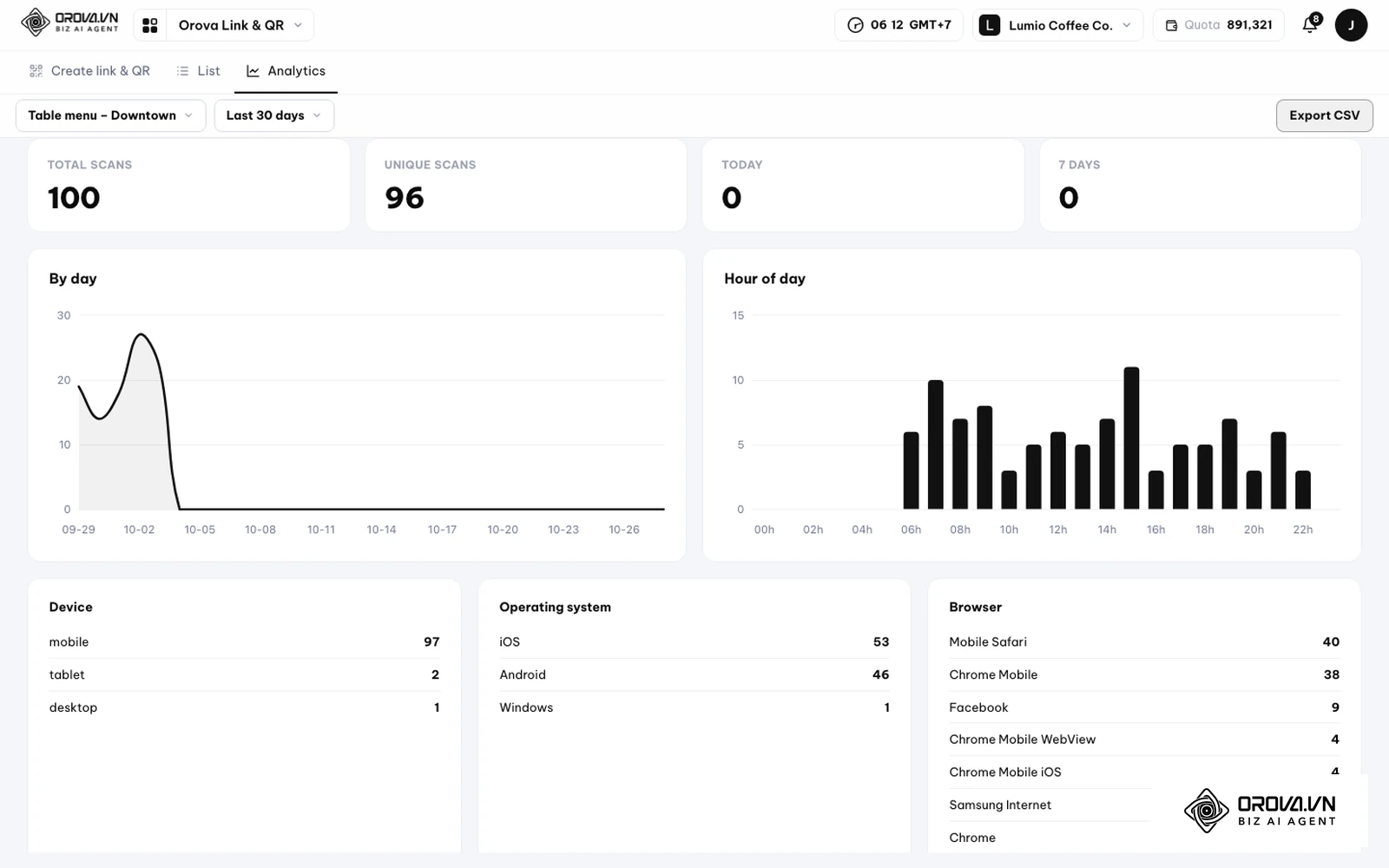Open user avatar J menu
This screenshot has height=868, width=1389.
coord(1351,25)
